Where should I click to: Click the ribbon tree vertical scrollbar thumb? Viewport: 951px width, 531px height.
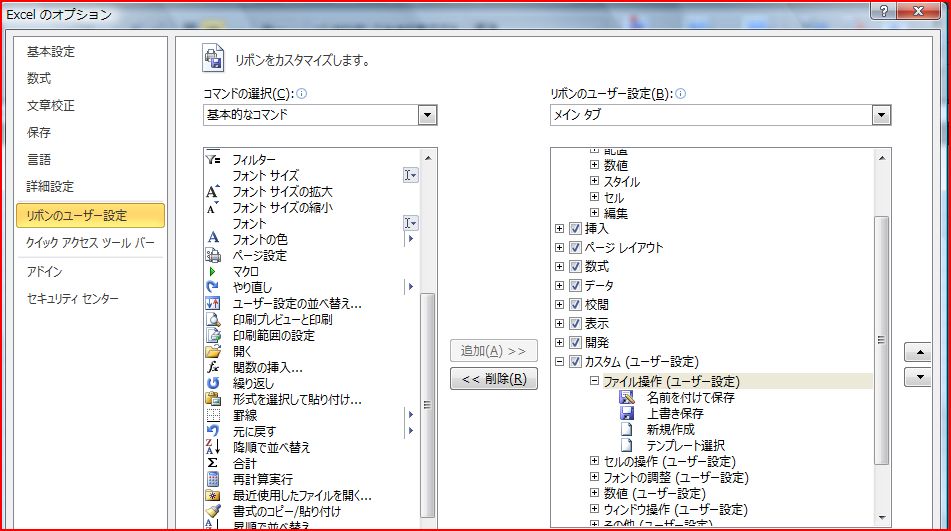tap(882, 340)
